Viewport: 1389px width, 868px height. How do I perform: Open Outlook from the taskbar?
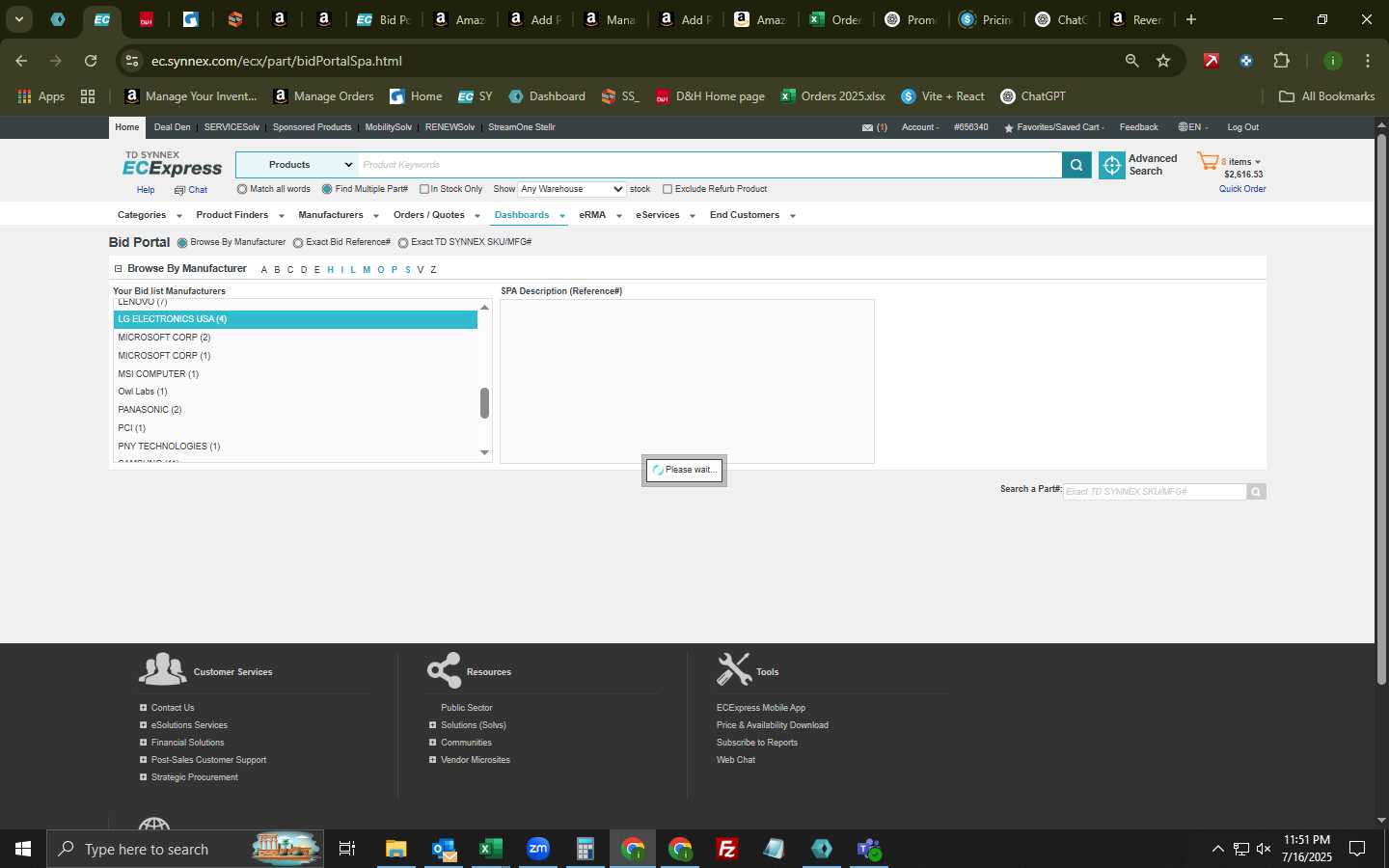click(444, 849)
